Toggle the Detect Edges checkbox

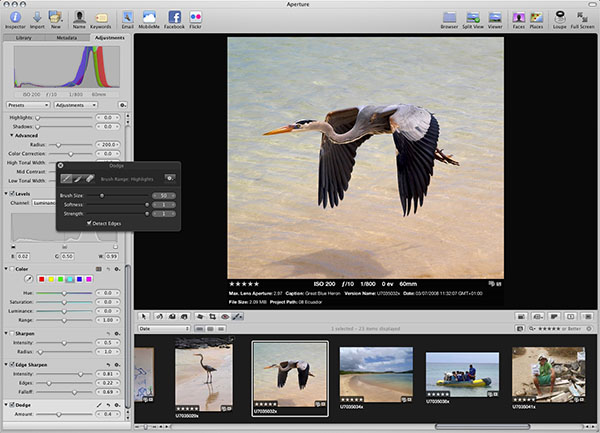[x=90, y=222]
